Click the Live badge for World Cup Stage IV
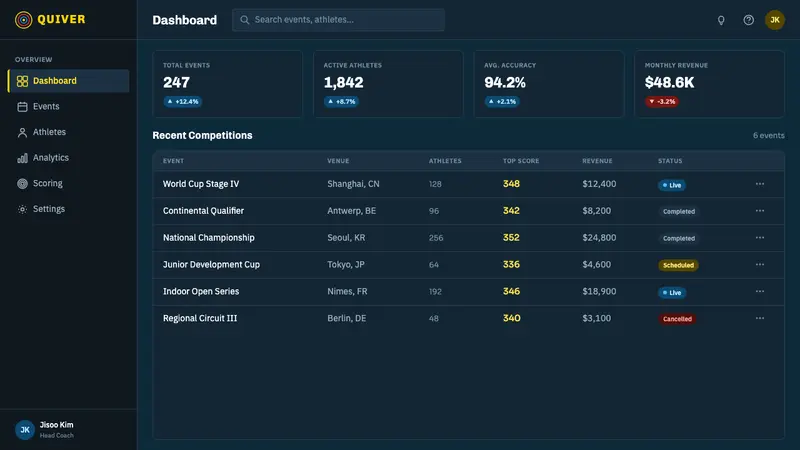Image resolution: width=800 pixels, height=450 pixels. click(x=671, y=185)
